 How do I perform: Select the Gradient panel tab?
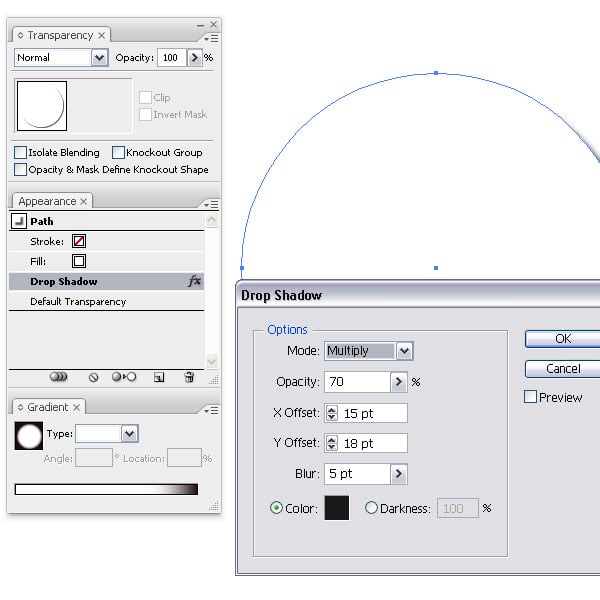click(47, 407)
